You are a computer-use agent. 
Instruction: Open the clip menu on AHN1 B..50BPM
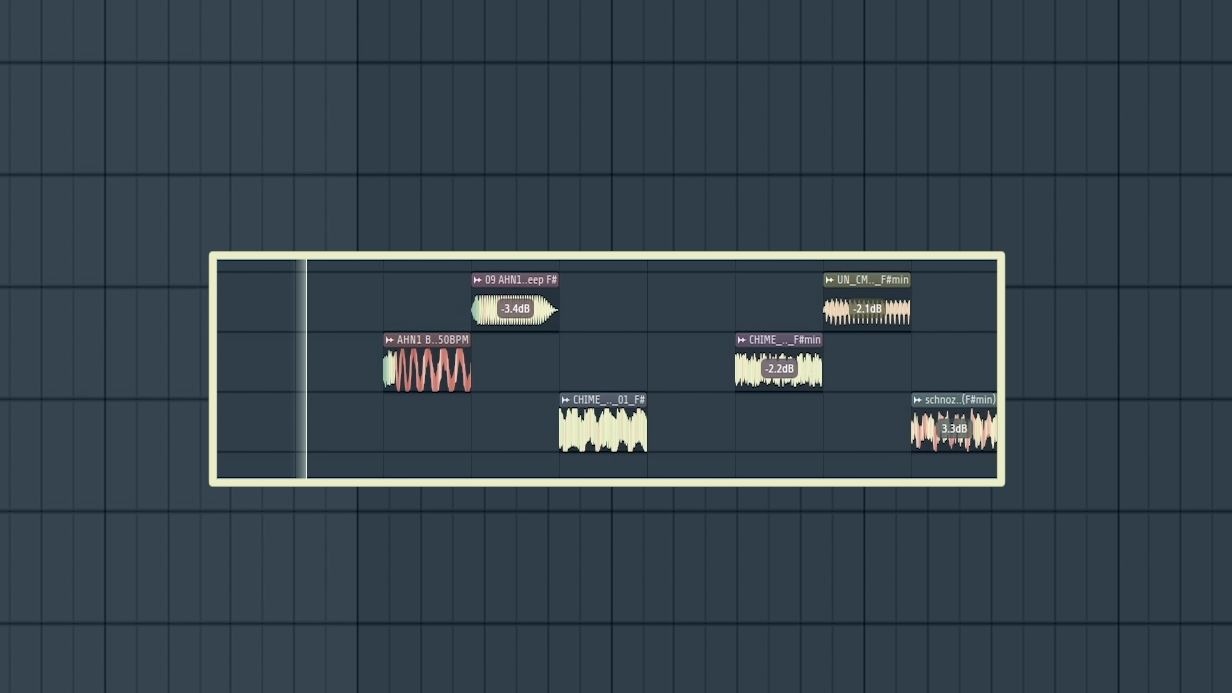tap(388, 339)
